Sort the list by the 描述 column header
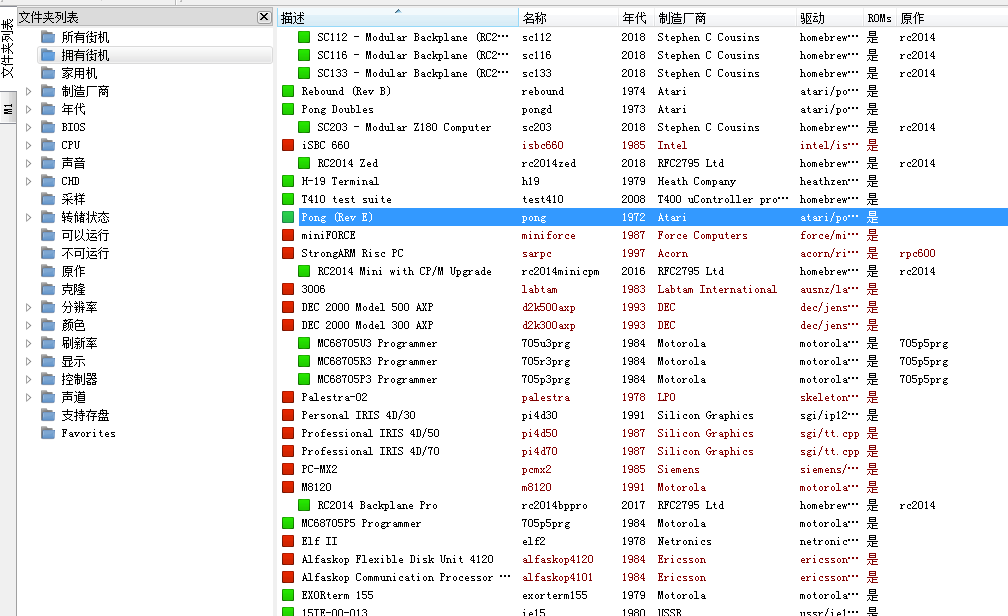This screenshot has width=1008, height=616. (398, 18)
